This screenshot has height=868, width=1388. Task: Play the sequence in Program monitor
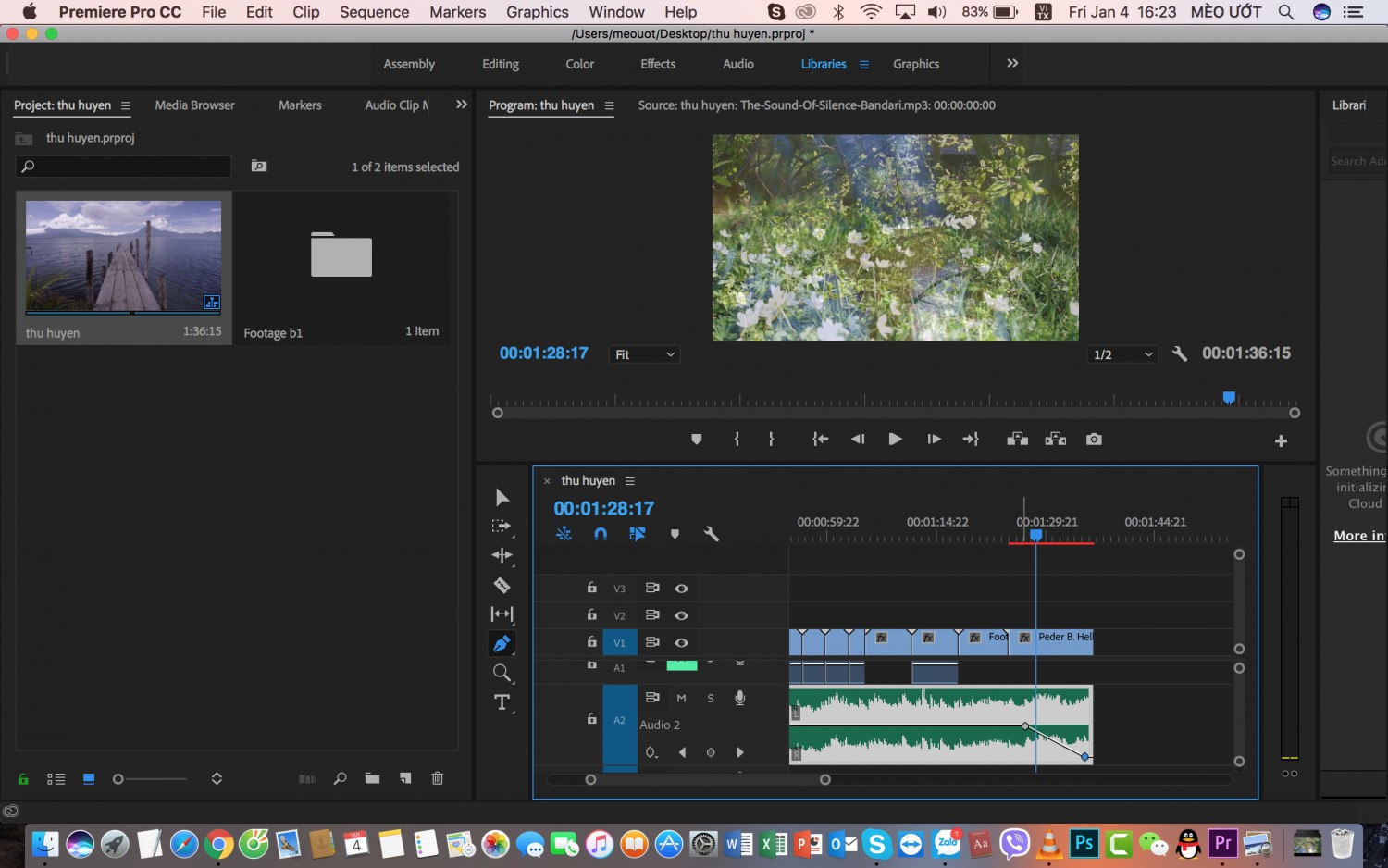895,439
